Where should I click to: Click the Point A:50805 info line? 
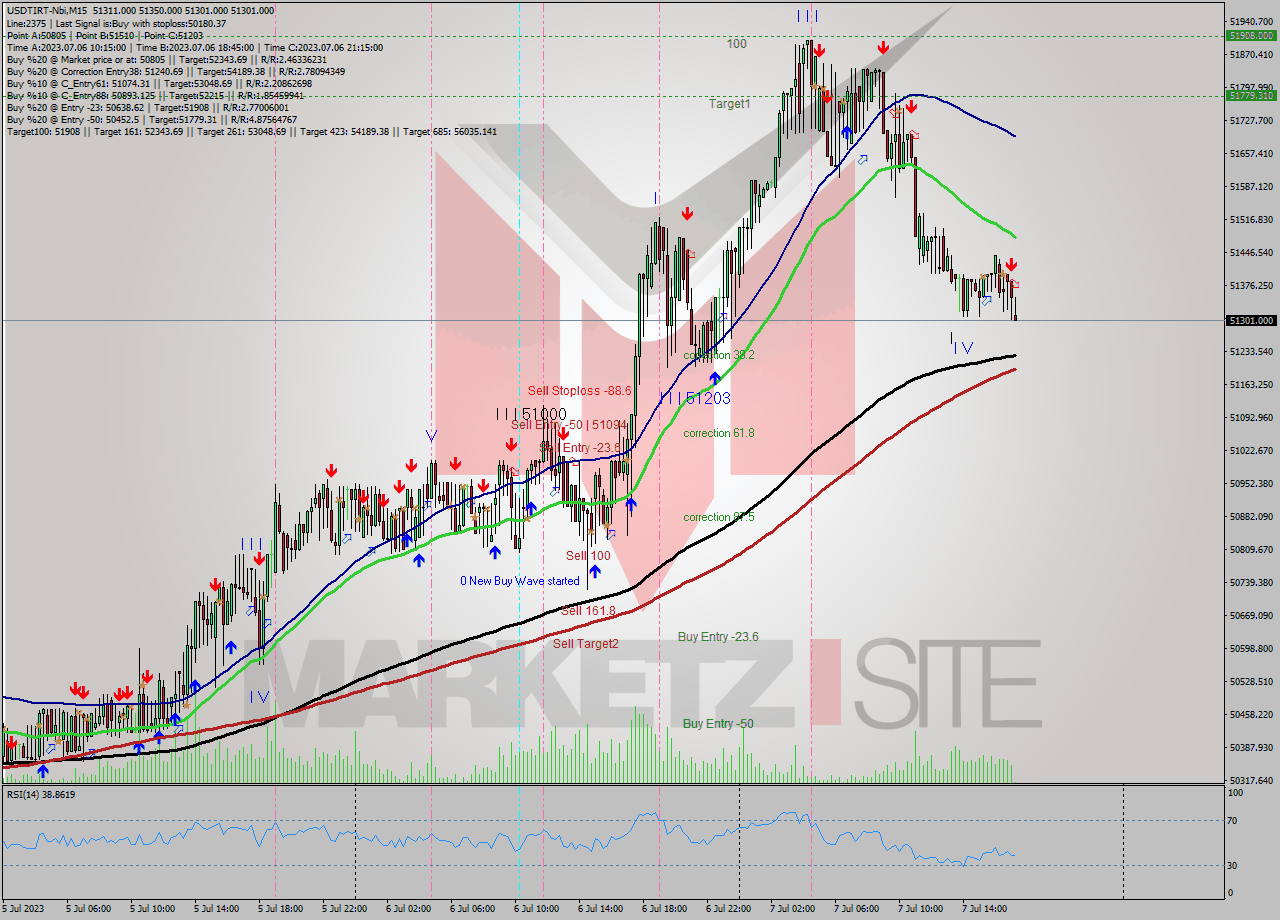(x=104, y=35)
